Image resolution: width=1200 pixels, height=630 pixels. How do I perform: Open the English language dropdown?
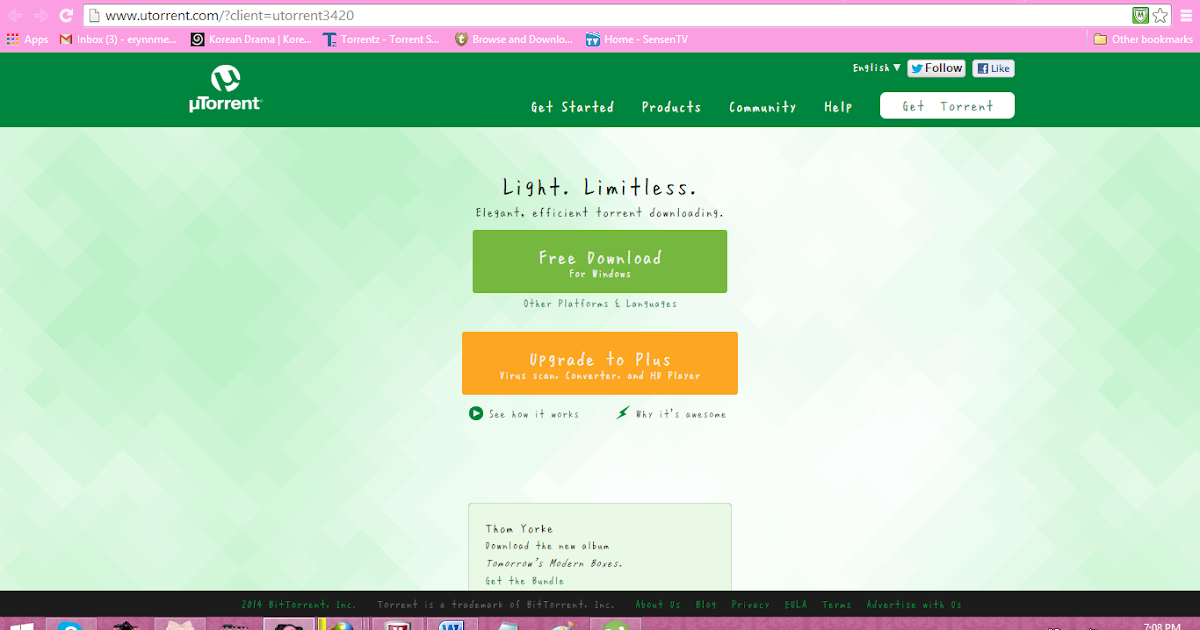[x=876, y=68]
